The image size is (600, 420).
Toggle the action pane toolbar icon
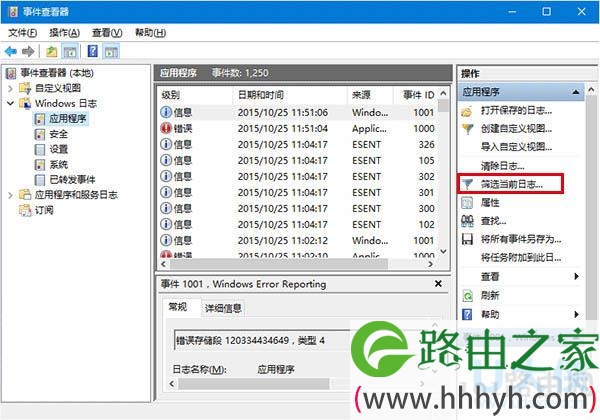[x=111, y=51]
